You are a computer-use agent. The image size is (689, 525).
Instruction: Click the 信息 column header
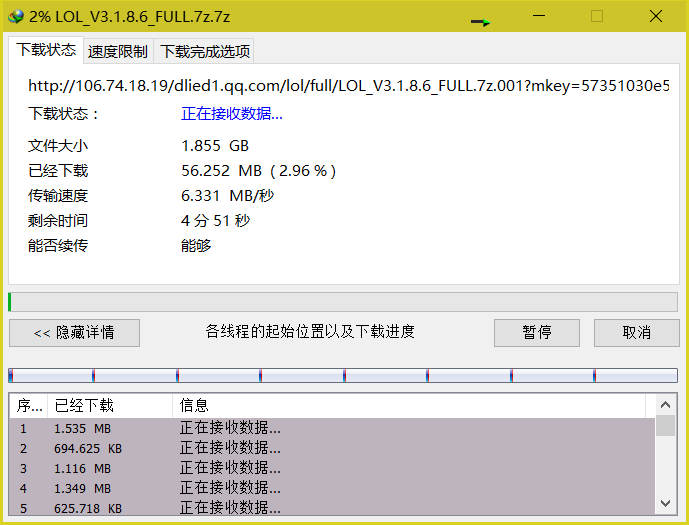click(x=409, y=405)
